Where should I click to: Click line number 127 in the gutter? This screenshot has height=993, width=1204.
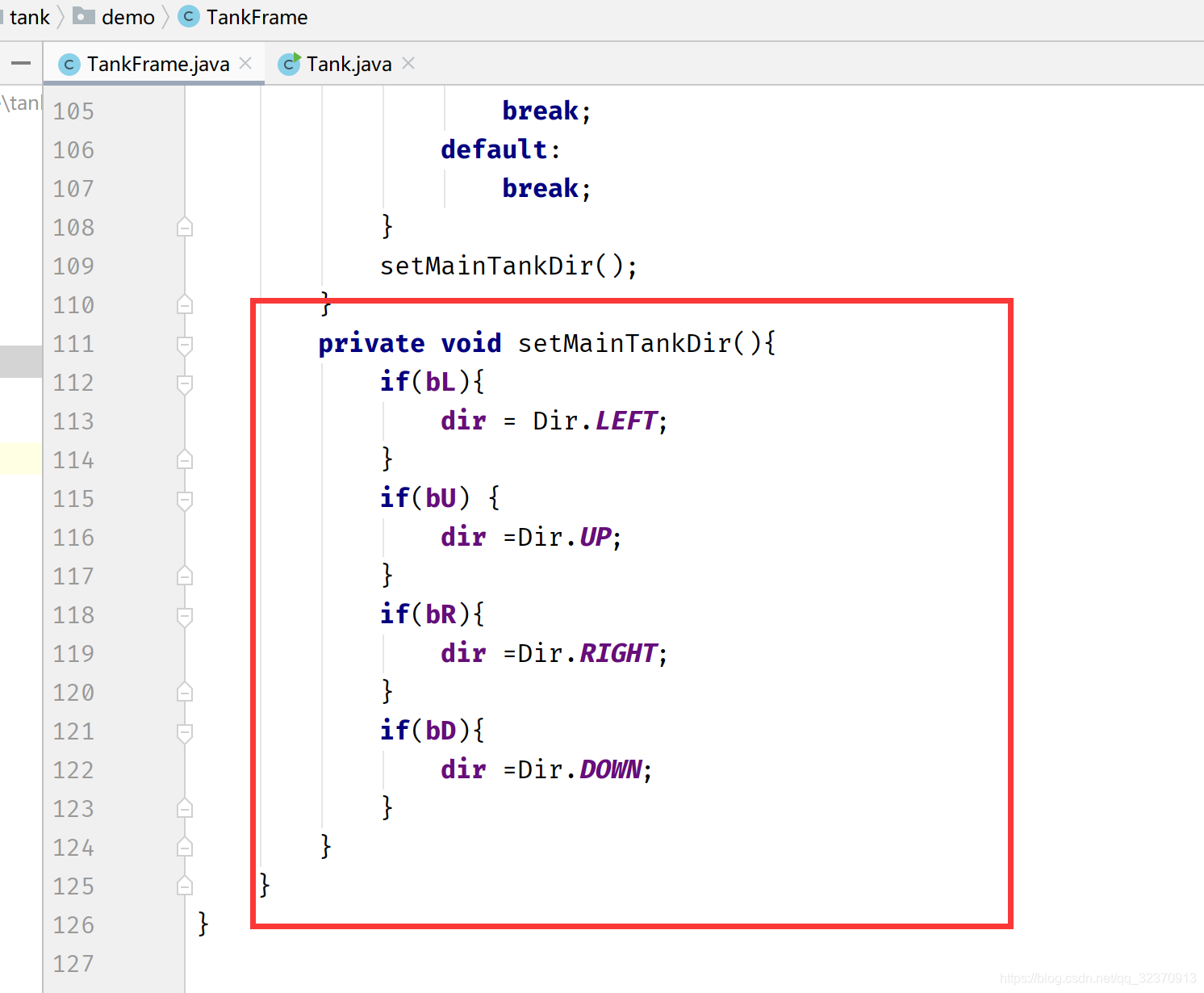(73, 964)
